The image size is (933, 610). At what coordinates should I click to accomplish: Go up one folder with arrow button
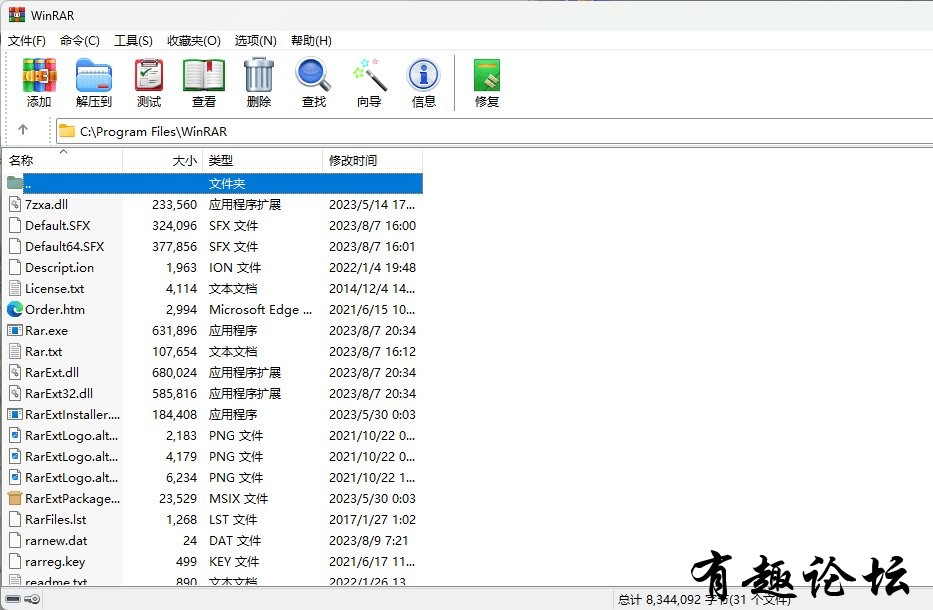[23, 130]
